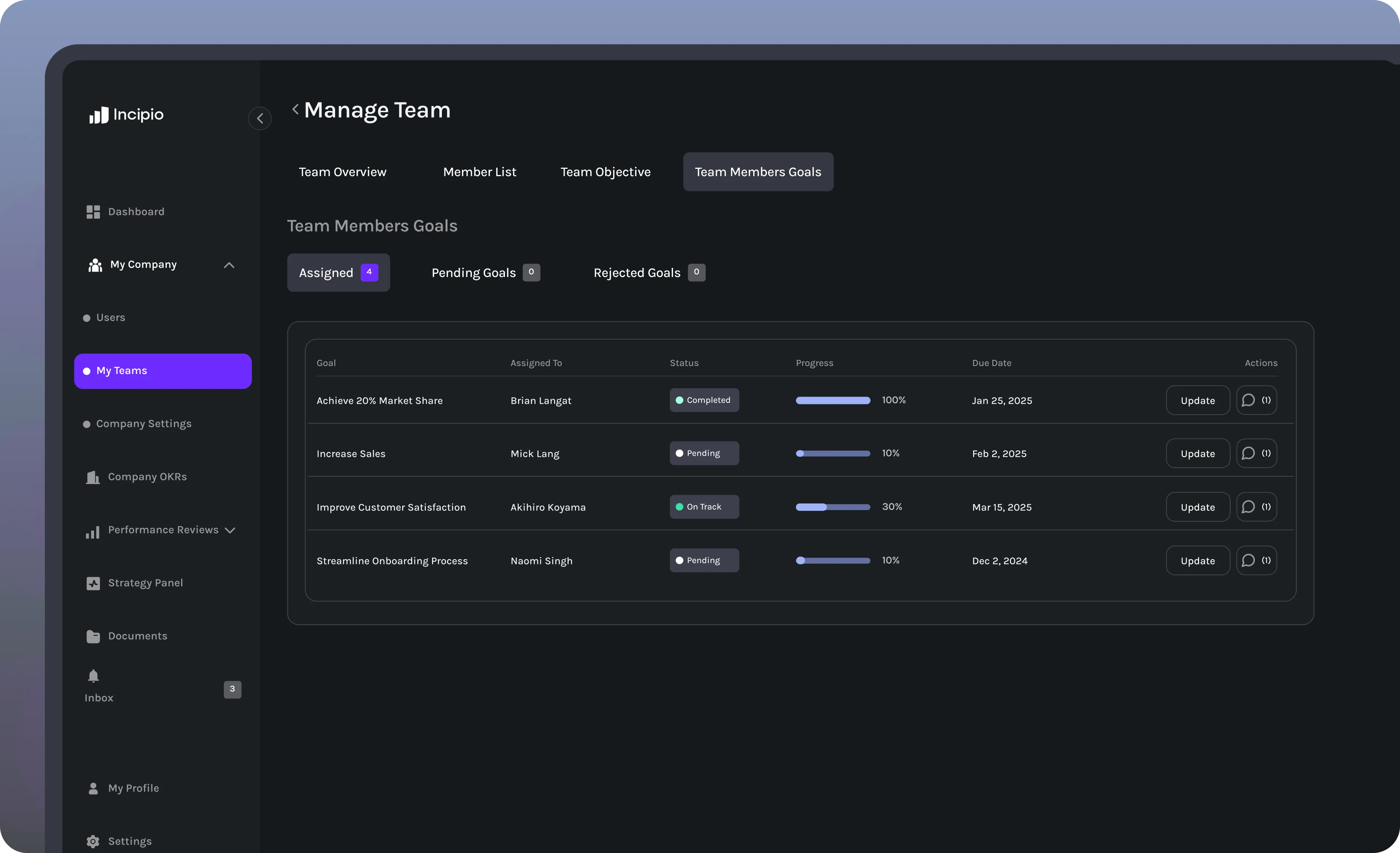Image resolution: width=1400 pixels, height=853 pixels.
Task: Click the 30% progress bar
Action: pyautogui.click(x=832, y=507)
